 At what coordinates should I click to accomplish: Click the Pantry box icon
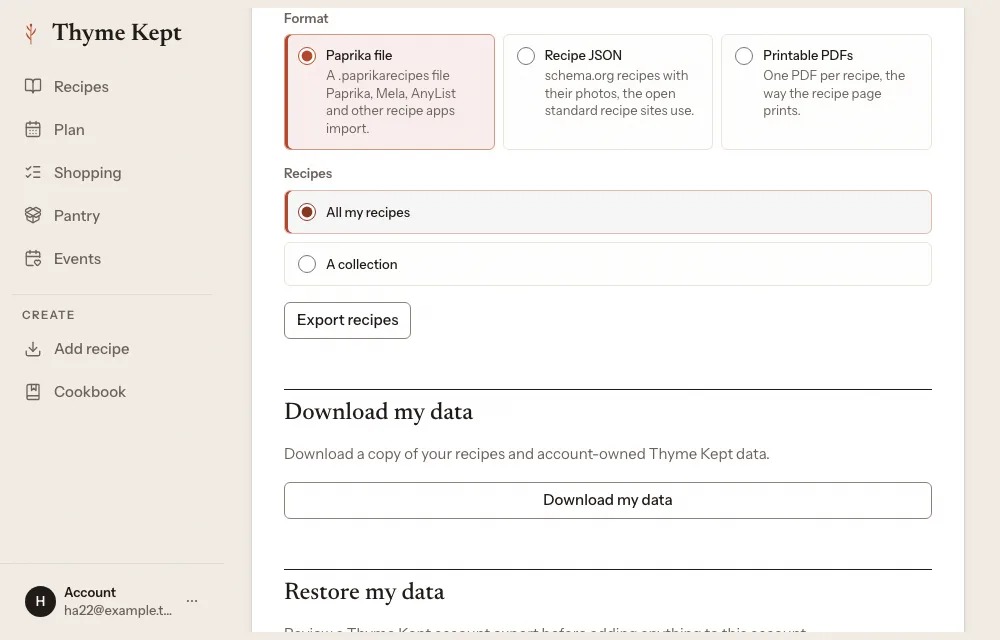pyautogui.click(x=33, y=215)
